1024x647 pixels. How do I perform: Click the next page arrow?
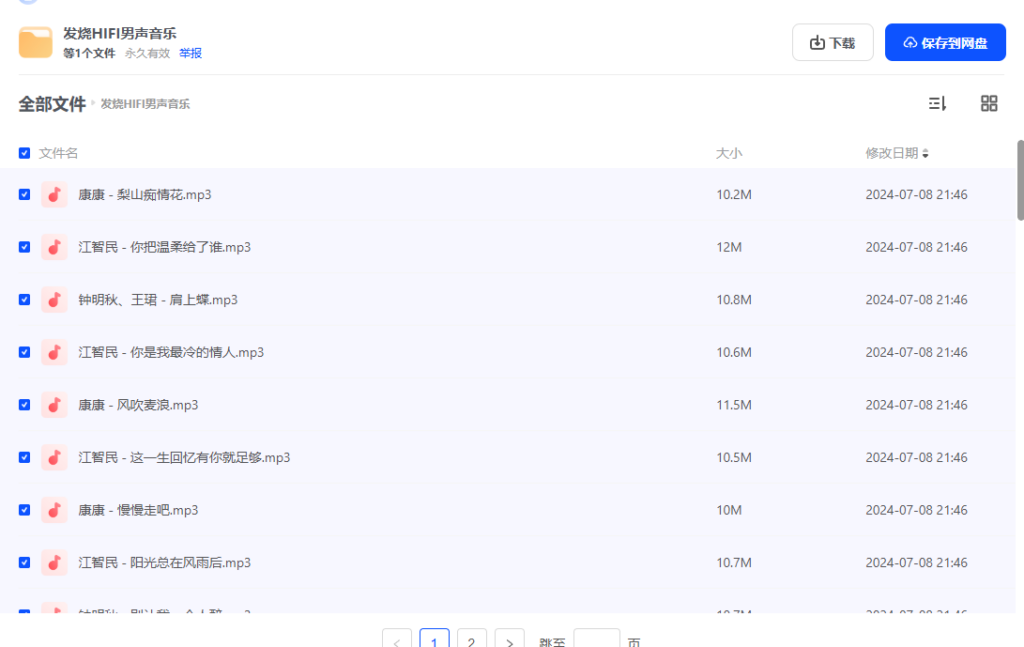[509, 639]
